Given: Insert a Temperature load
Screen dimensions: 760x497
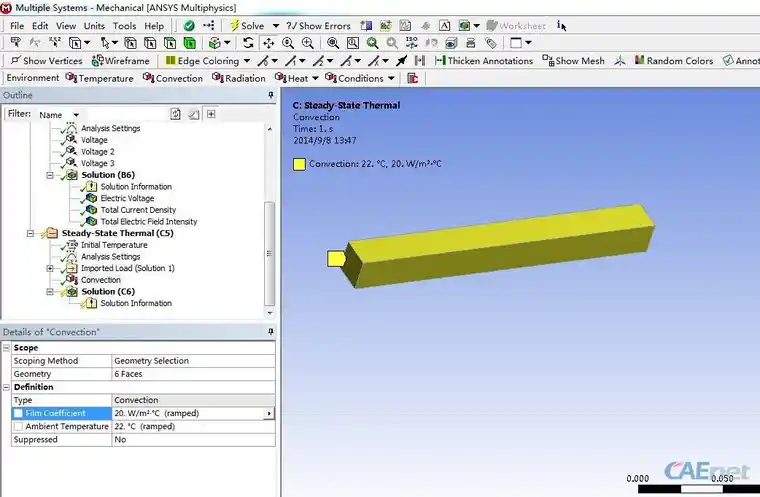Looking at the screenshot, I should point(99,78).
